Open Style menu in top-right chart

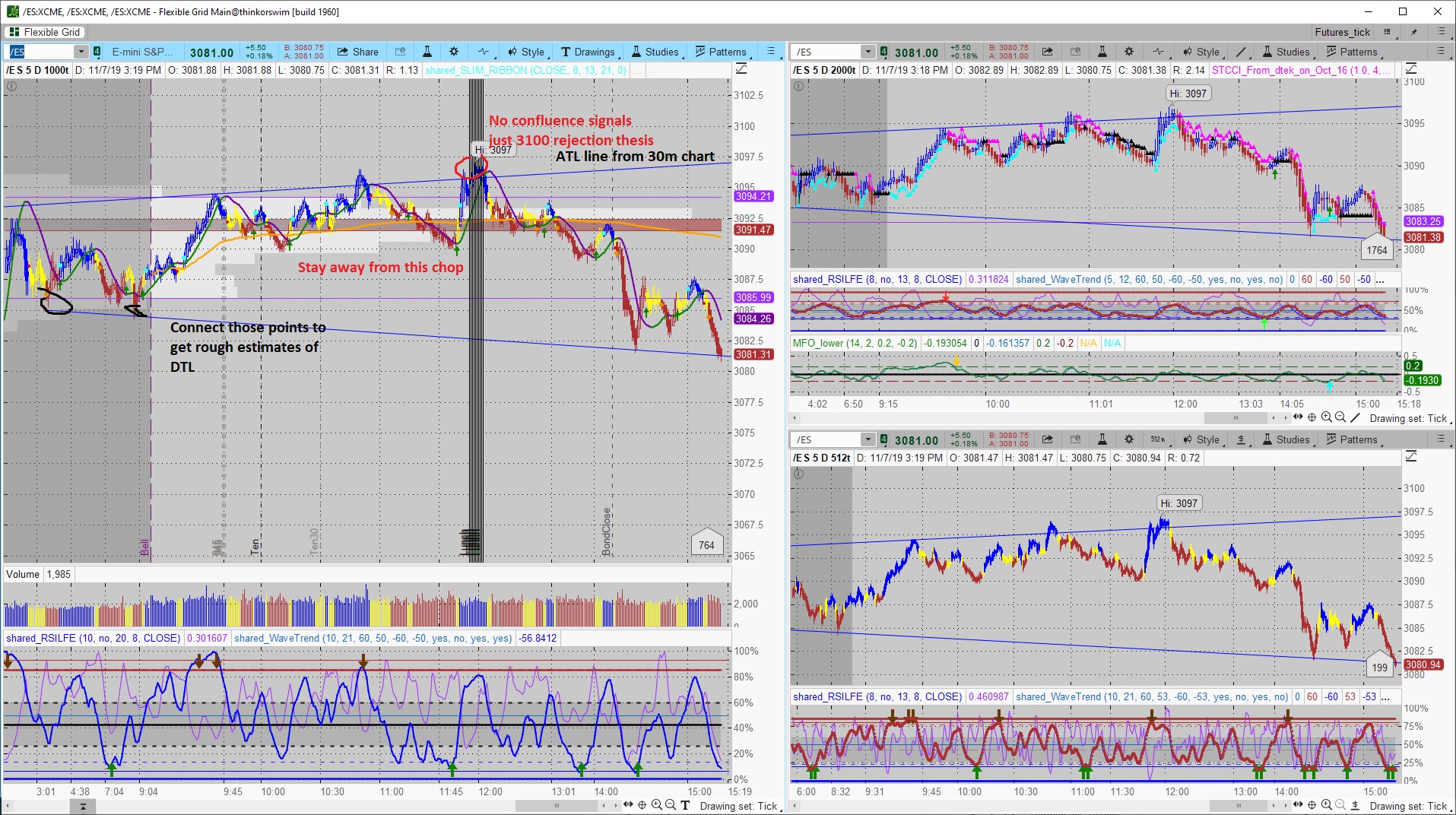1201,52
